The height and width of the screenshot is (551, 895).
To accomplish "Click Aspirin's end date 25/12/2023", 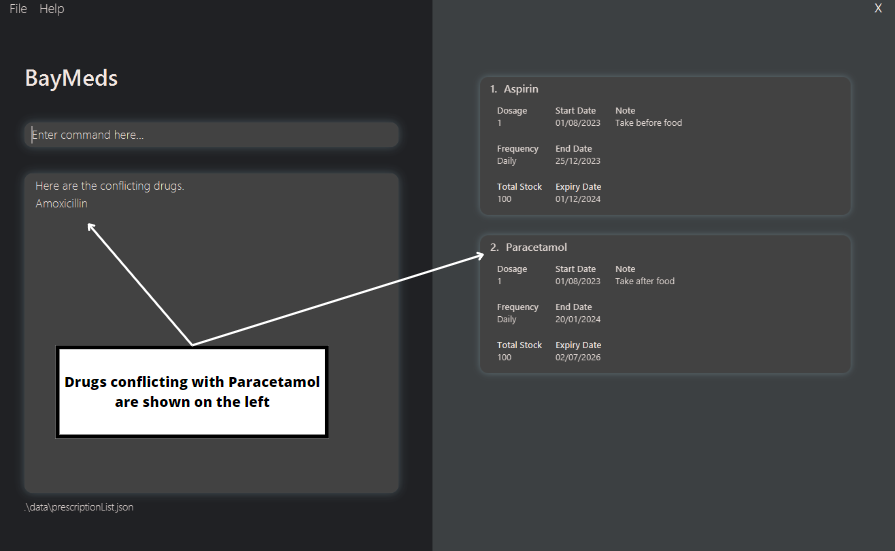I will [x=578, y=161].
